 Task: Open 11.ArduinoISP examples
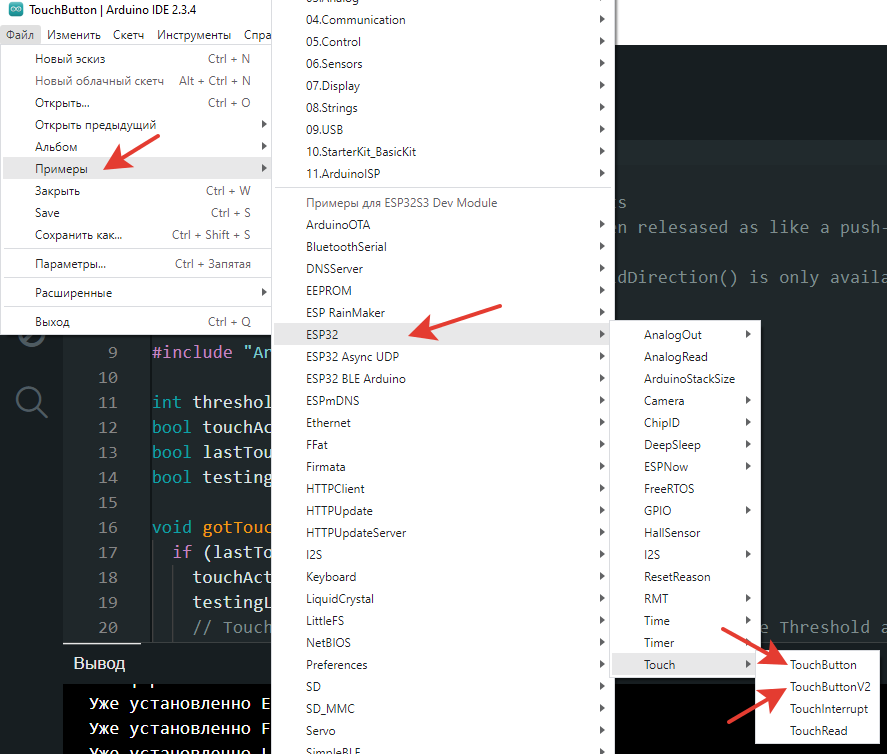[x=442, y=174]
